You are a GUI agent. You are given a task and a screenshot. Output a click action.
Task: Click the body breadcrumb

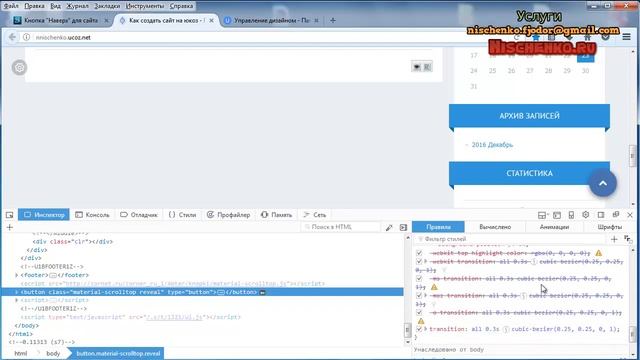click(x=53, y=353)
